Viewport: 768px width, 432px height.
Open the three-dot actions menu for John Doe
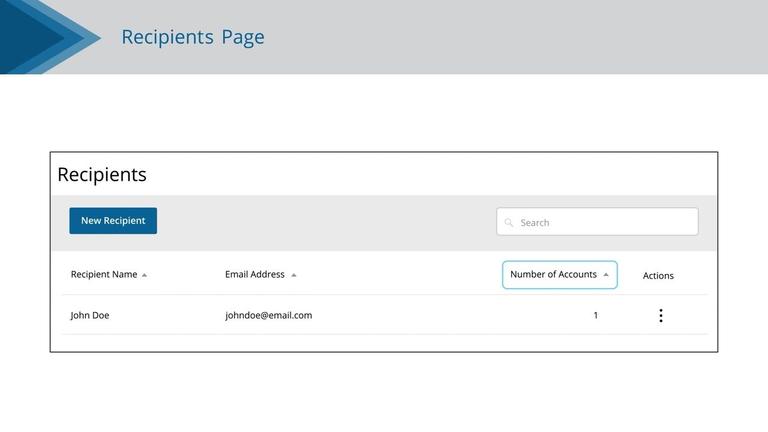661,315
